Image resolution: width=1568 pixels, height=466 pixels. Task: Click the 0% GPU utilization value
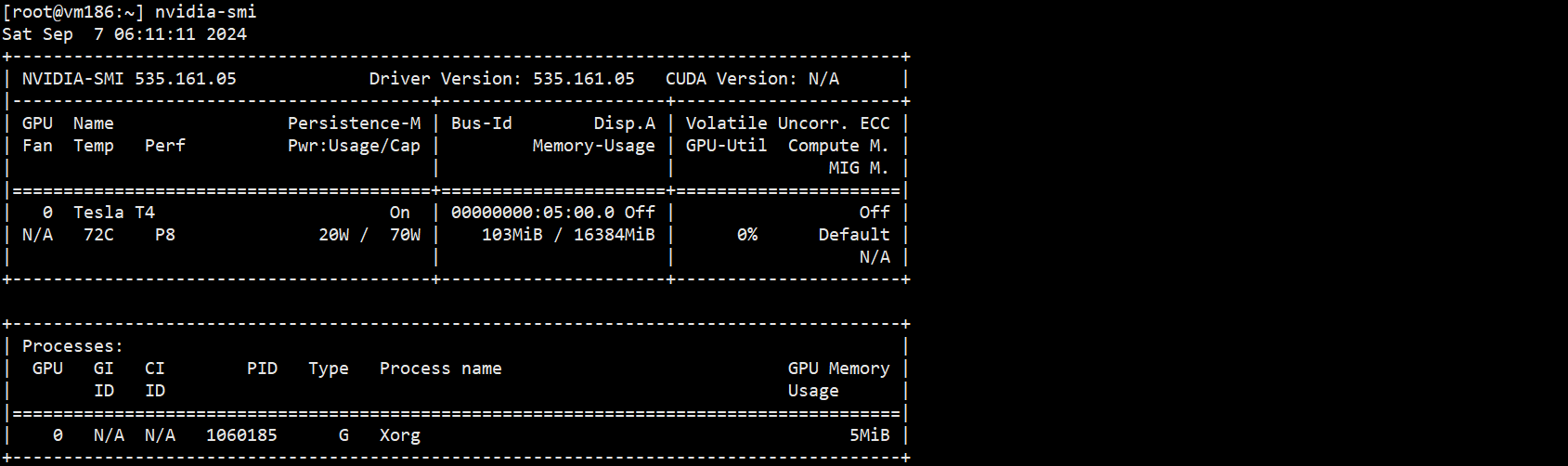pos(747,235)
